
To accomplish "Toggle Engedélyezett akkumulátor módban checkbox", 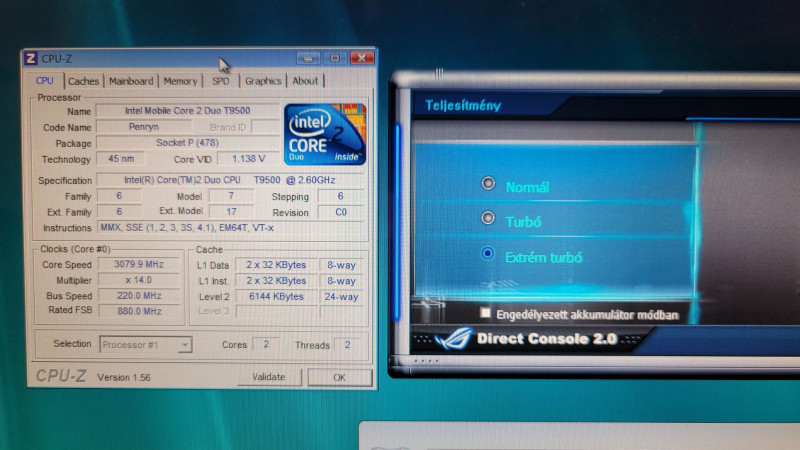I will [x=485, y=313].
